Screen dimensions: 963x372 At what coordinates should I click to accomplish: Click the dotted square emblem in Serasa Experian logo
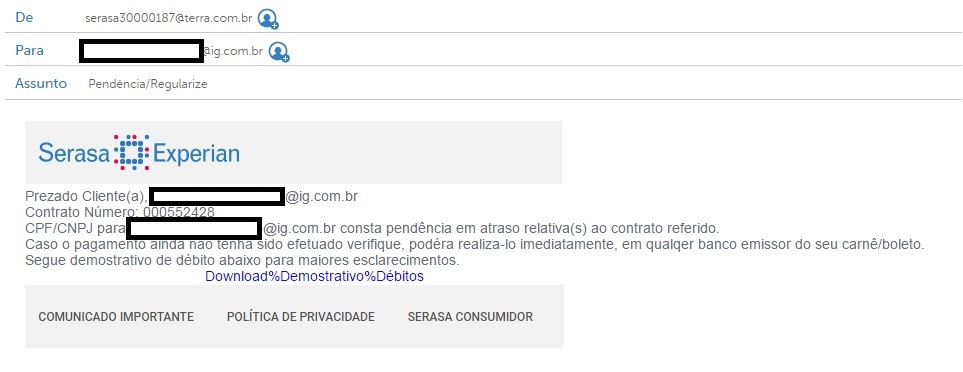click(x=131, y=152)
